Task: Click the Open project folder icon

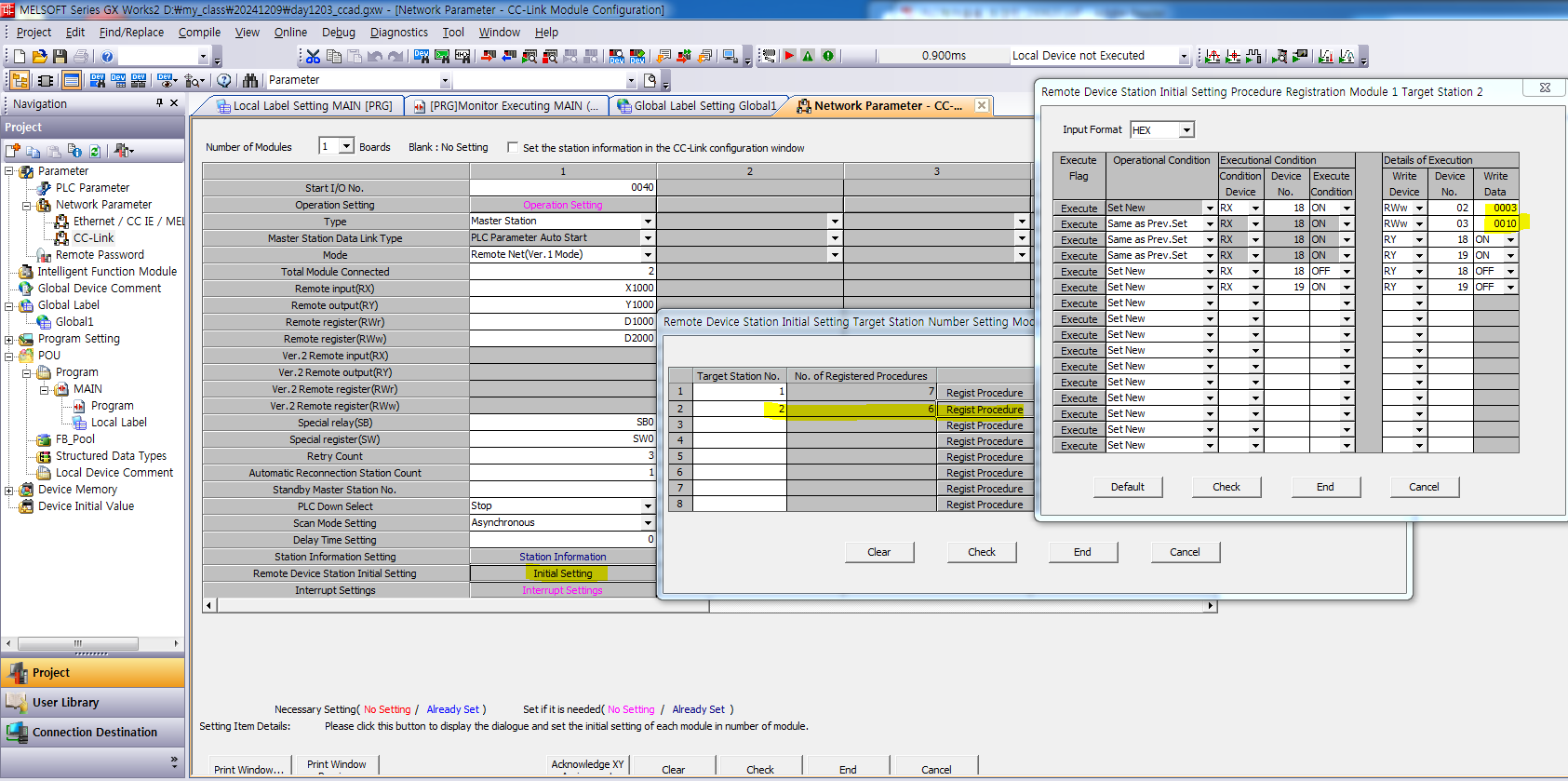Action: pos(40,56)
